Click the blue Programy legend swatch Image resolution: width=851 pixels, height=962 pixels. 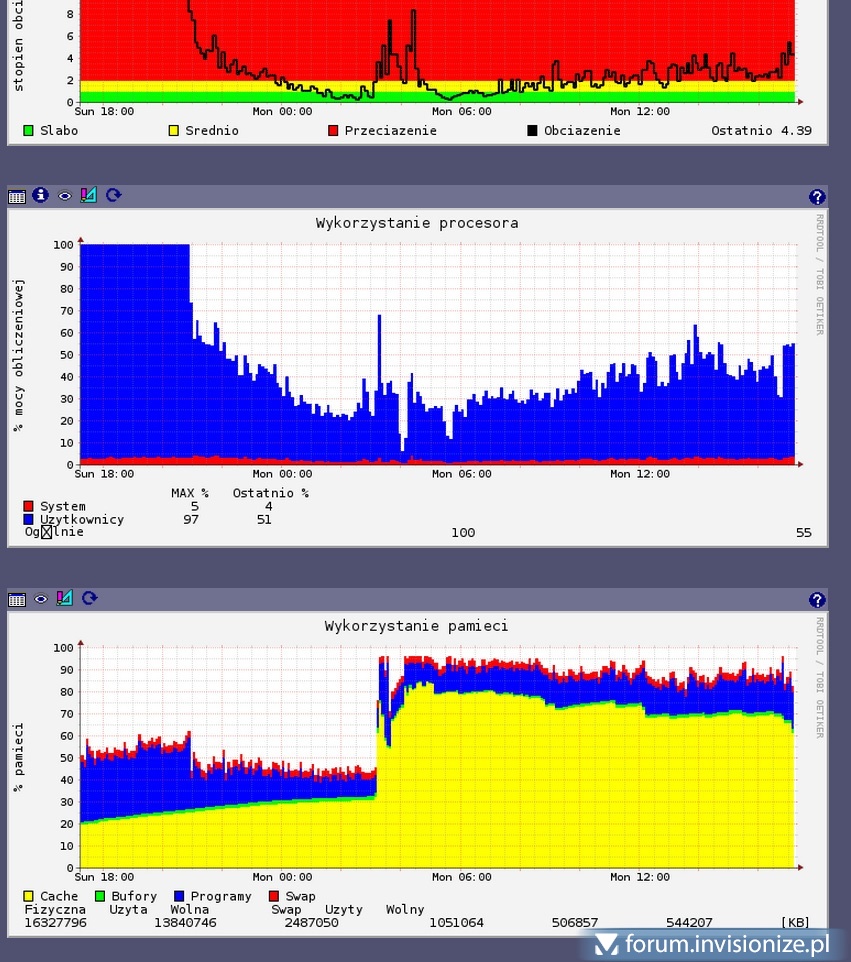coord(179,897)
